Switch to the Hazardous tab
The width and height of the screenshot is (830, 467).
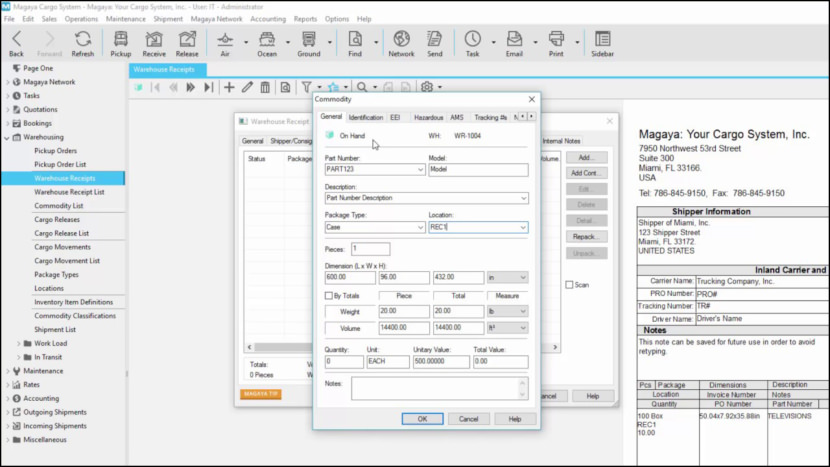coord(428,118)
